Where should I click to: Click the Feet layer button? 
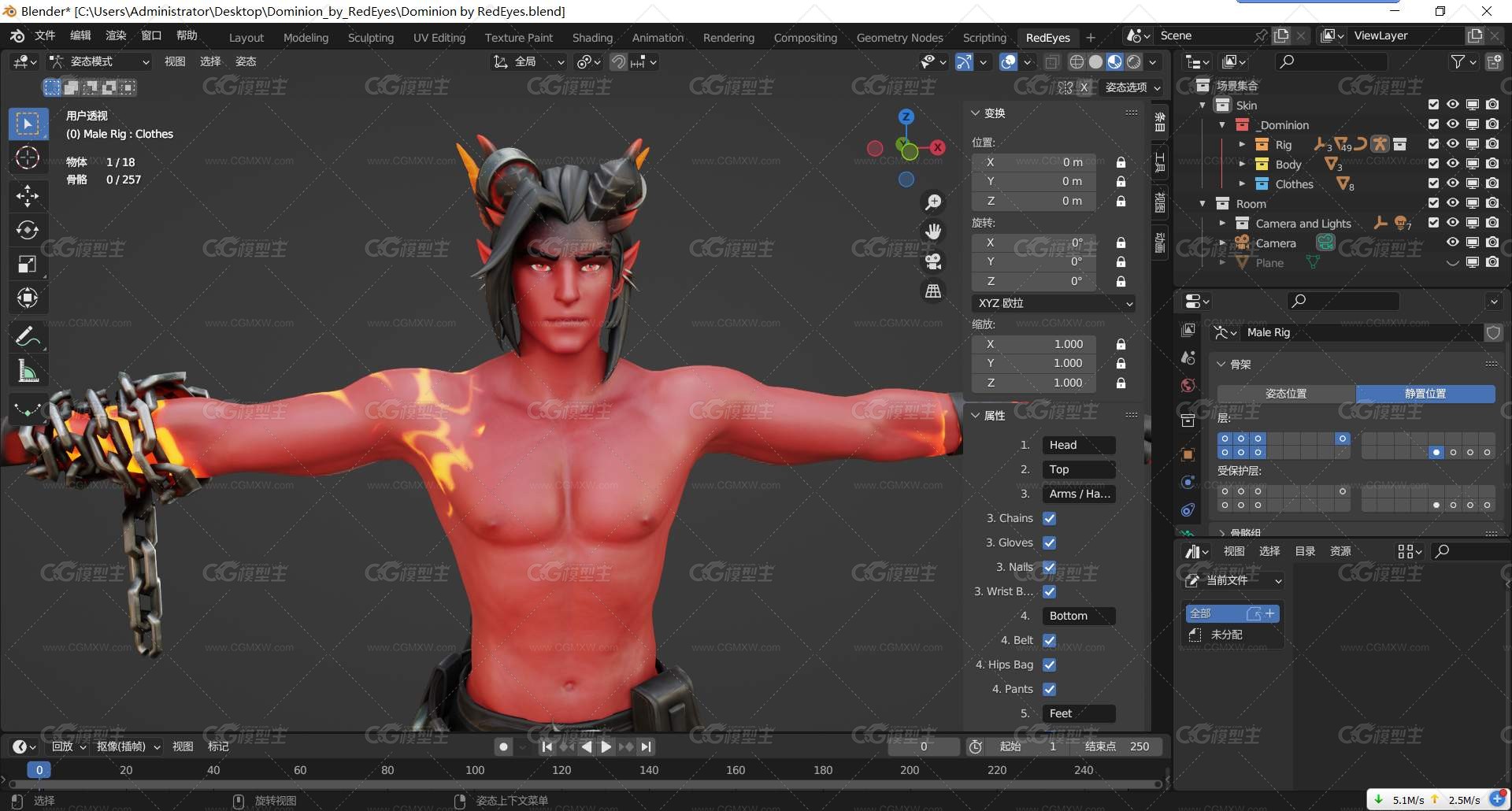coord(1079,713)
